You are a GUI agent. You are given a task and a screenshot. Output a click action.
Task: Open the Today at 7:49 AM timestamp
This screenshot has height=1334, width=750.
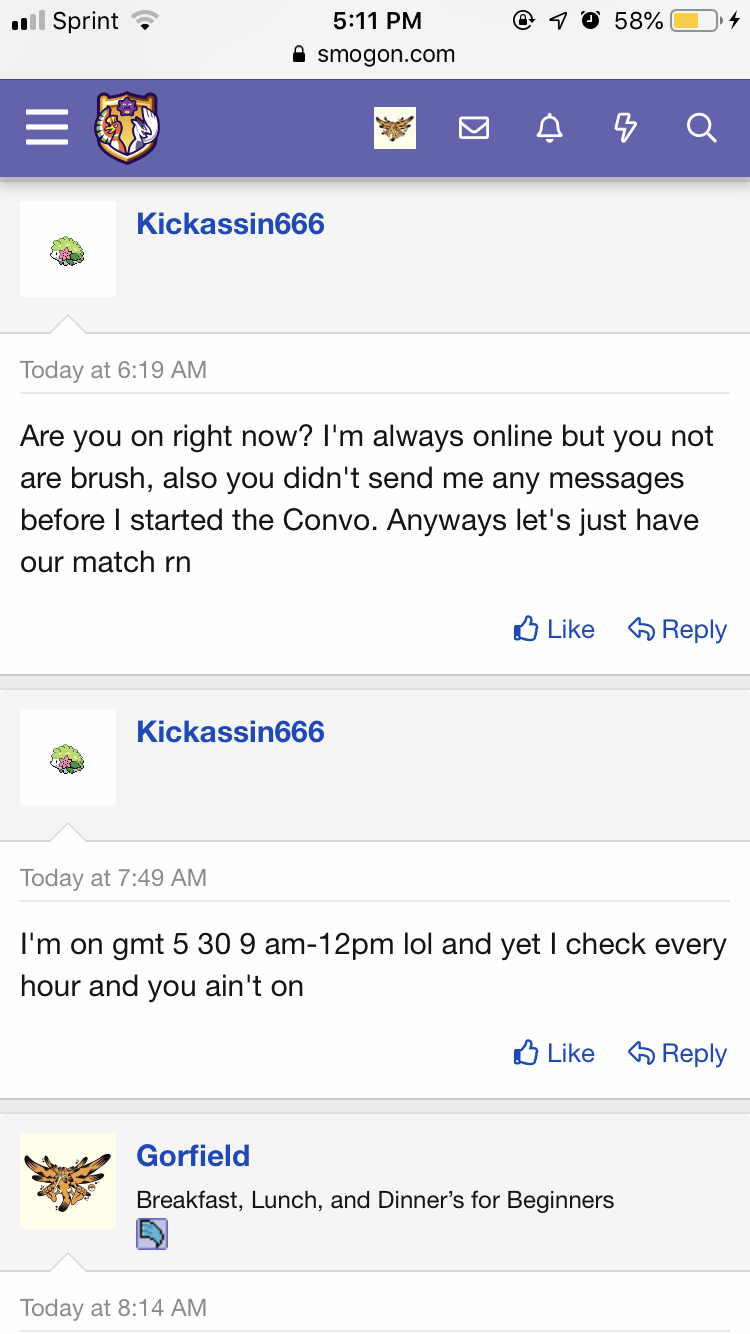(x=113, y=878)
